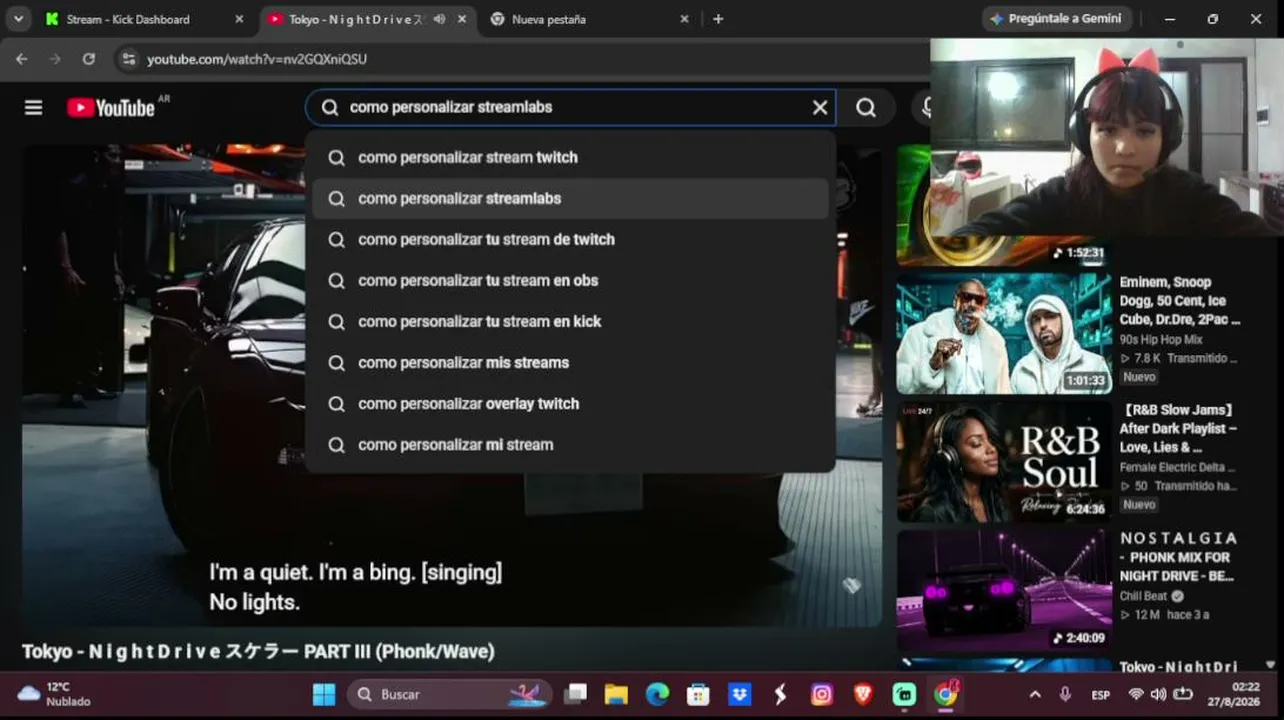Close the Tokyo NightDrive YouTube tab

pos(463,19)
